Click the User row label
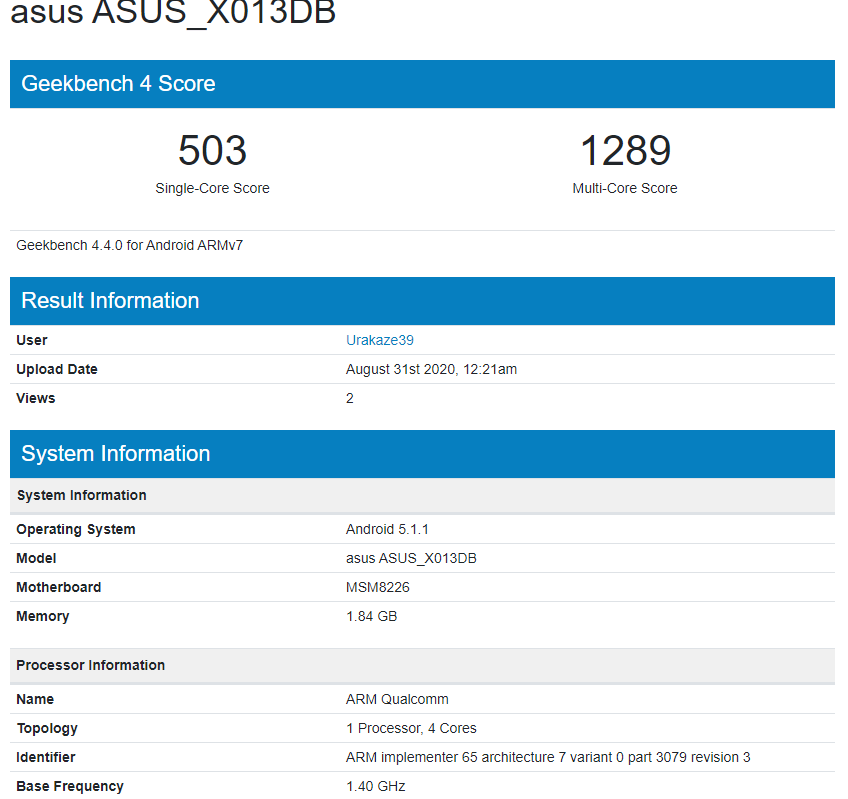The width and height of the screenshot is (848, 799). point(32,340)
